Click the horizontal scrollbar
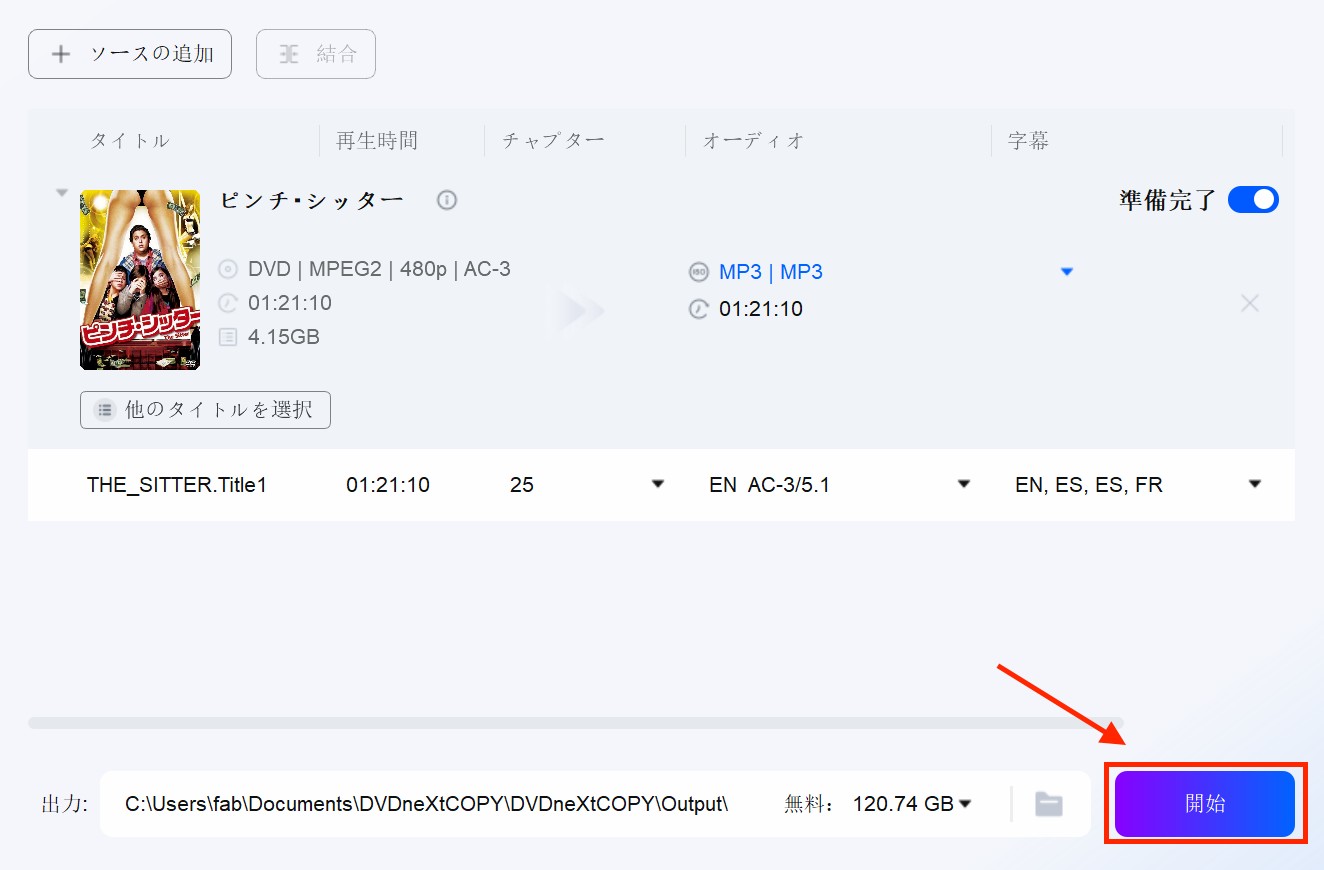 576,722
